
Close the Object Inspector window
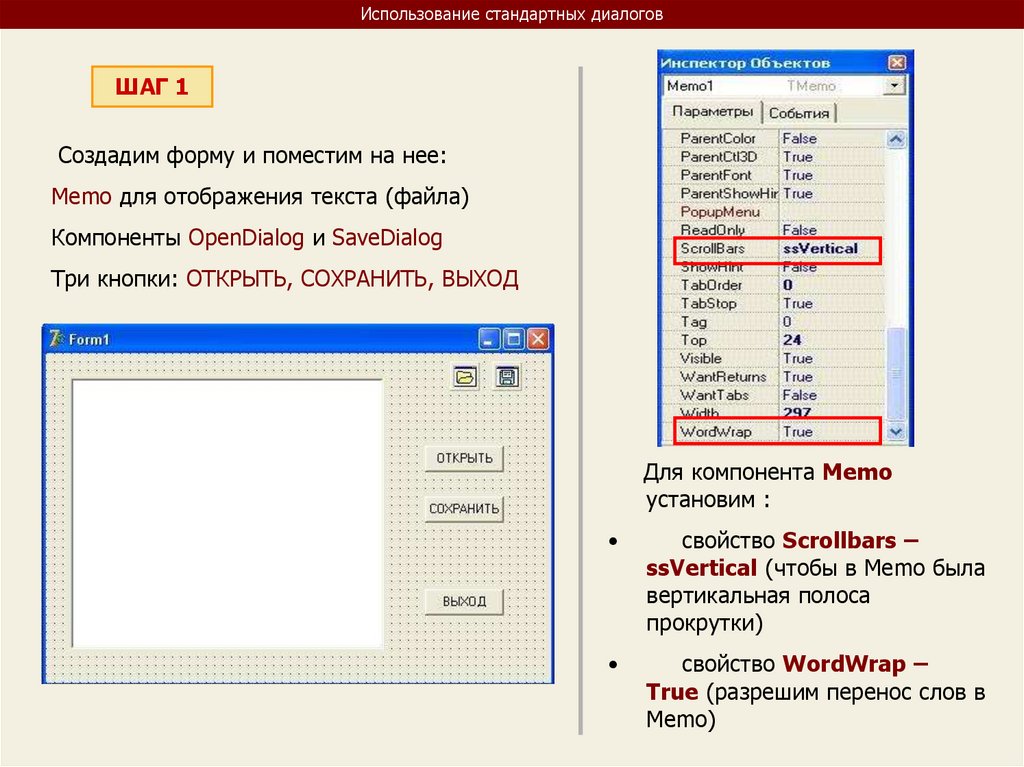pyautogui.click(x=897, y=63)
